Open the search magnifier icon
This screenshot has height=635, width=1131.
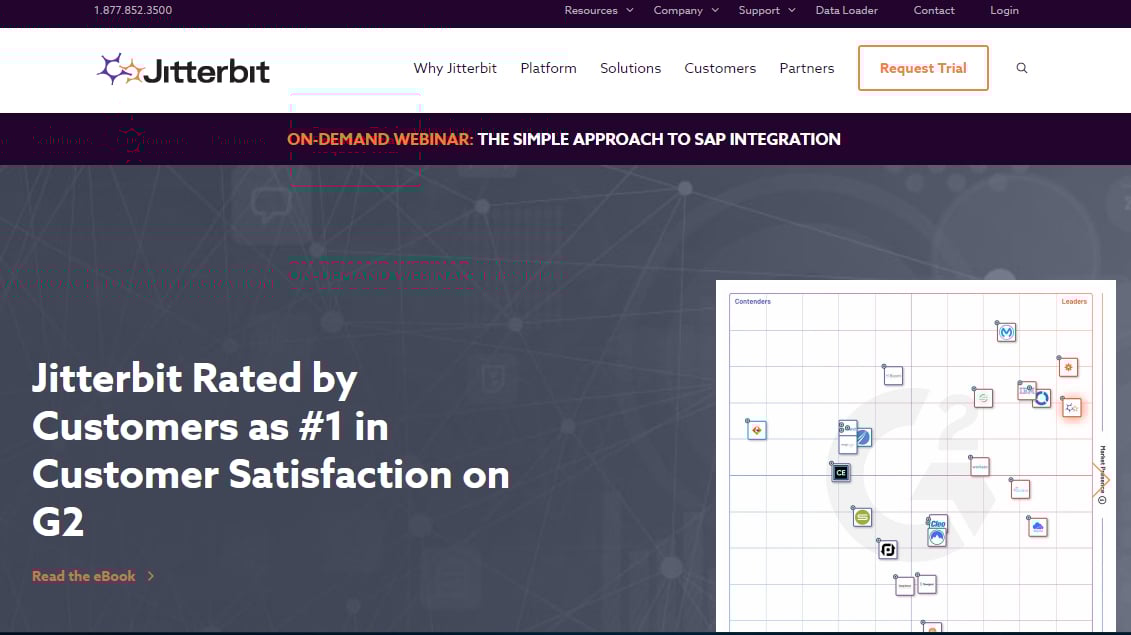[1021, 68]
